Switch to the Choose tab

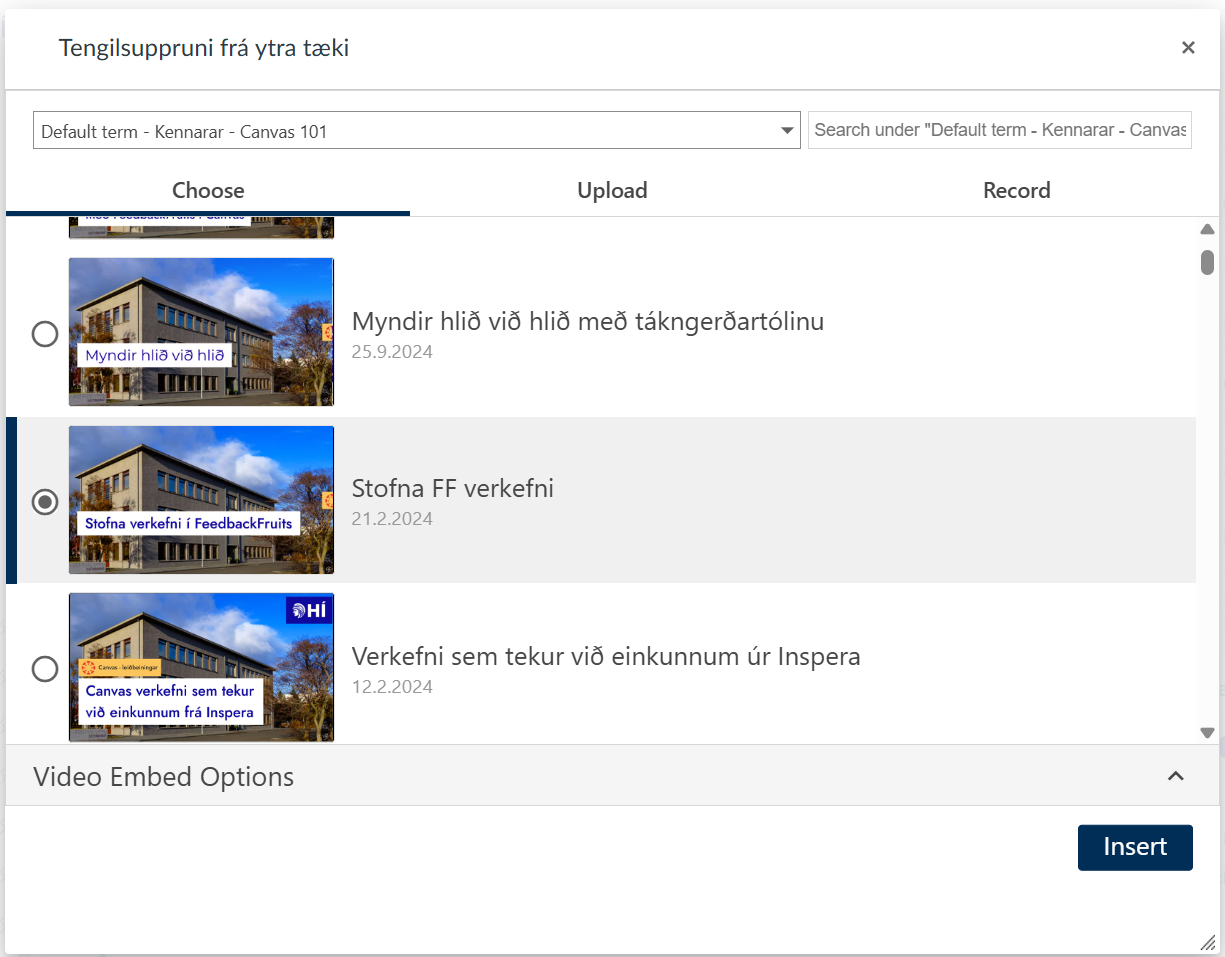[x=208, y=191]
